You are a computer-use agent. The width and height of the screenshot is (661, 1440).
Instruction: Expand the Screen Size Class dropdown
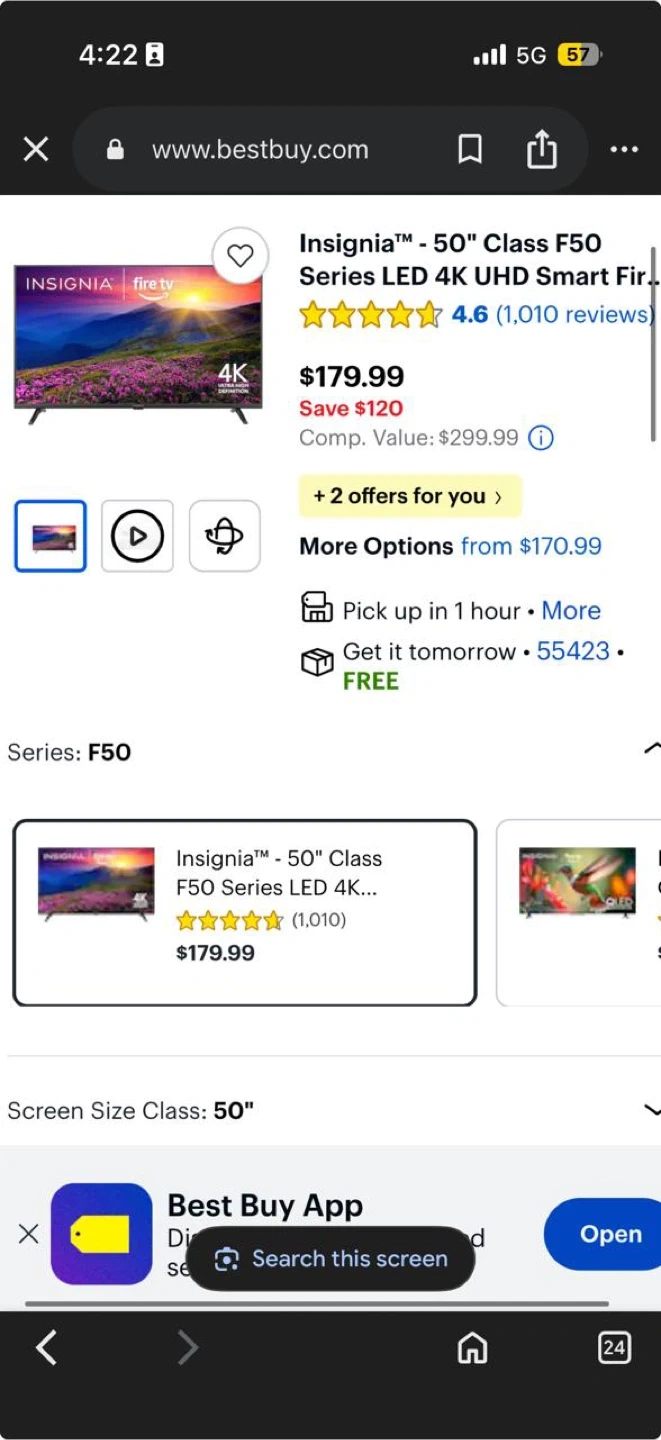(651, 1109)
